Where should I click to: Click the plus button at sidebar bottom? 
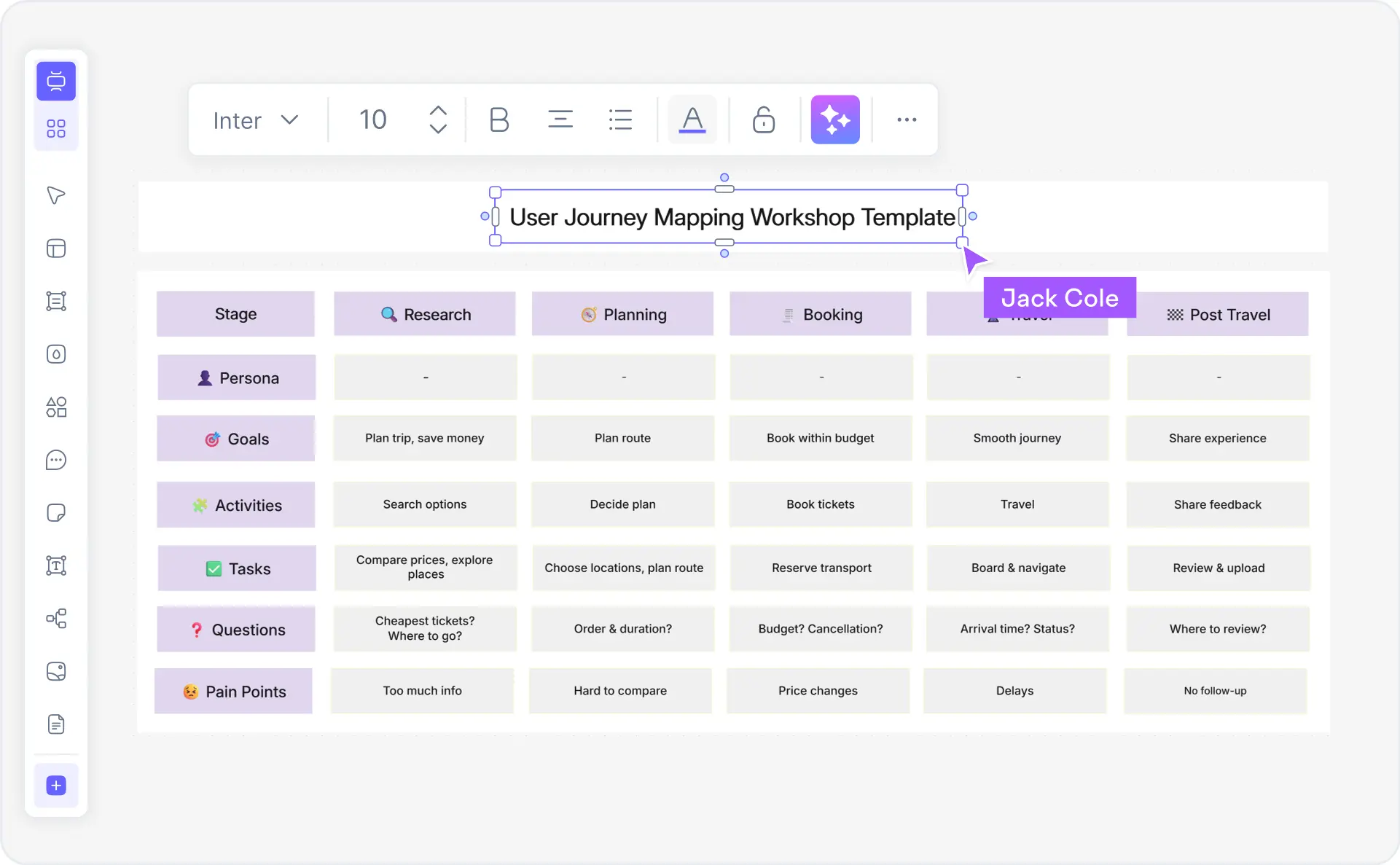(56, 786)
